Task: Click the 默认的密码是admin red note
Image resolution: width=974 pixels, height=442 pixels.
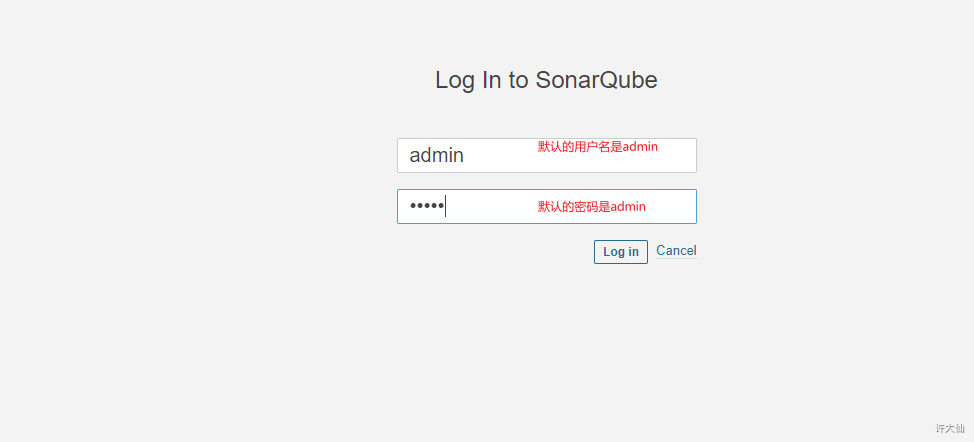Action: 591,207
